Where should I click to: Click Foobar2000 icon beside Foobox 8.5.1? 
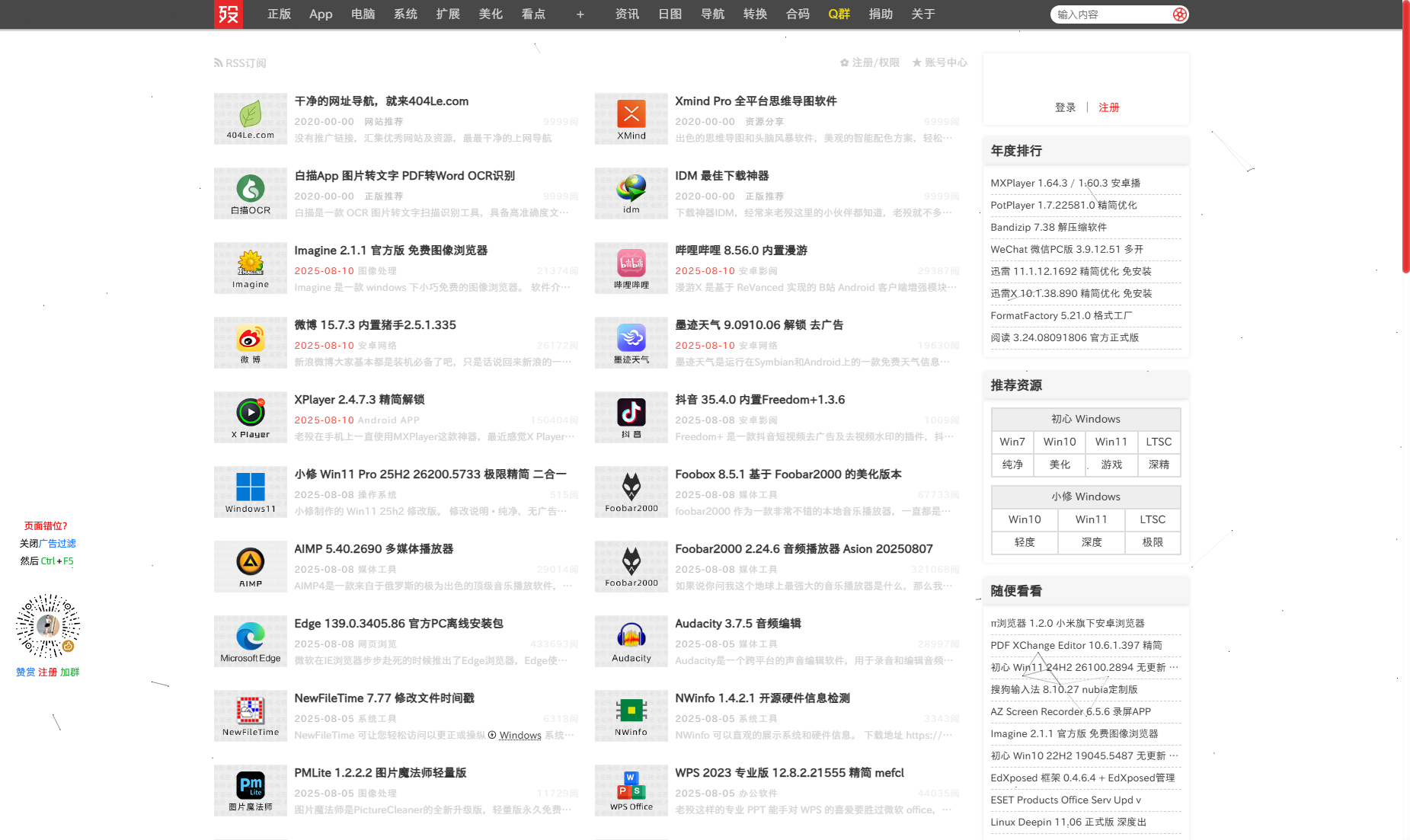(631, 492)
